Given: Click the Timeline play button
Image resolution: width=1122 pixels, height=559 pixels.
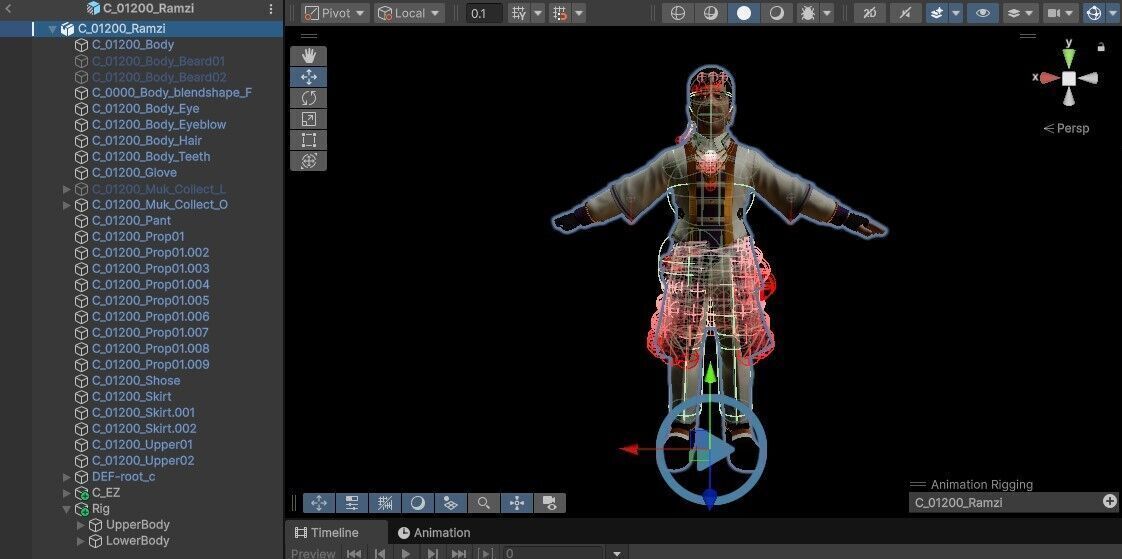Looking at the screenshot, I should click(x=406, y=553).
